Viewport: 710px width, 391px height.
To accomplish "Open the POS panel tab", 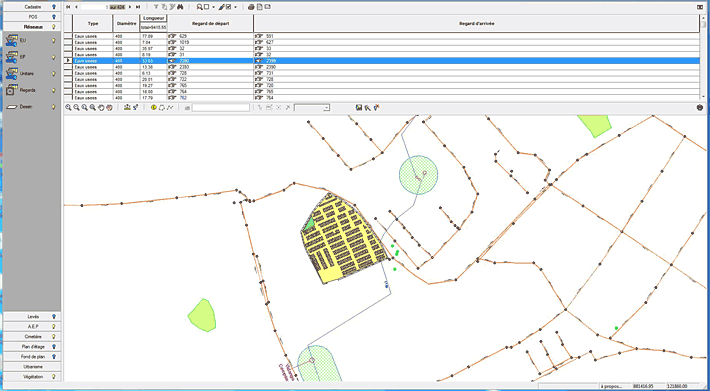I will pos(32,17).
